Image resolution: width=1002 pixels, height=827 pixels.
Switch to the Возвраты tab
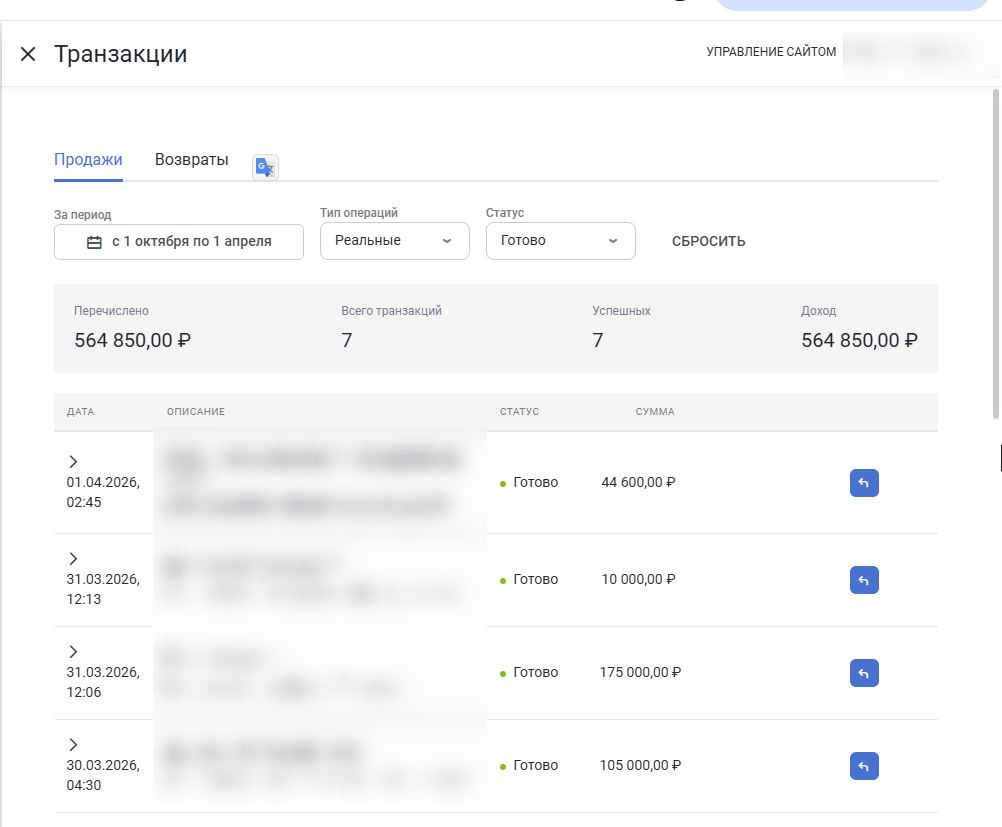tap(191, 160)
